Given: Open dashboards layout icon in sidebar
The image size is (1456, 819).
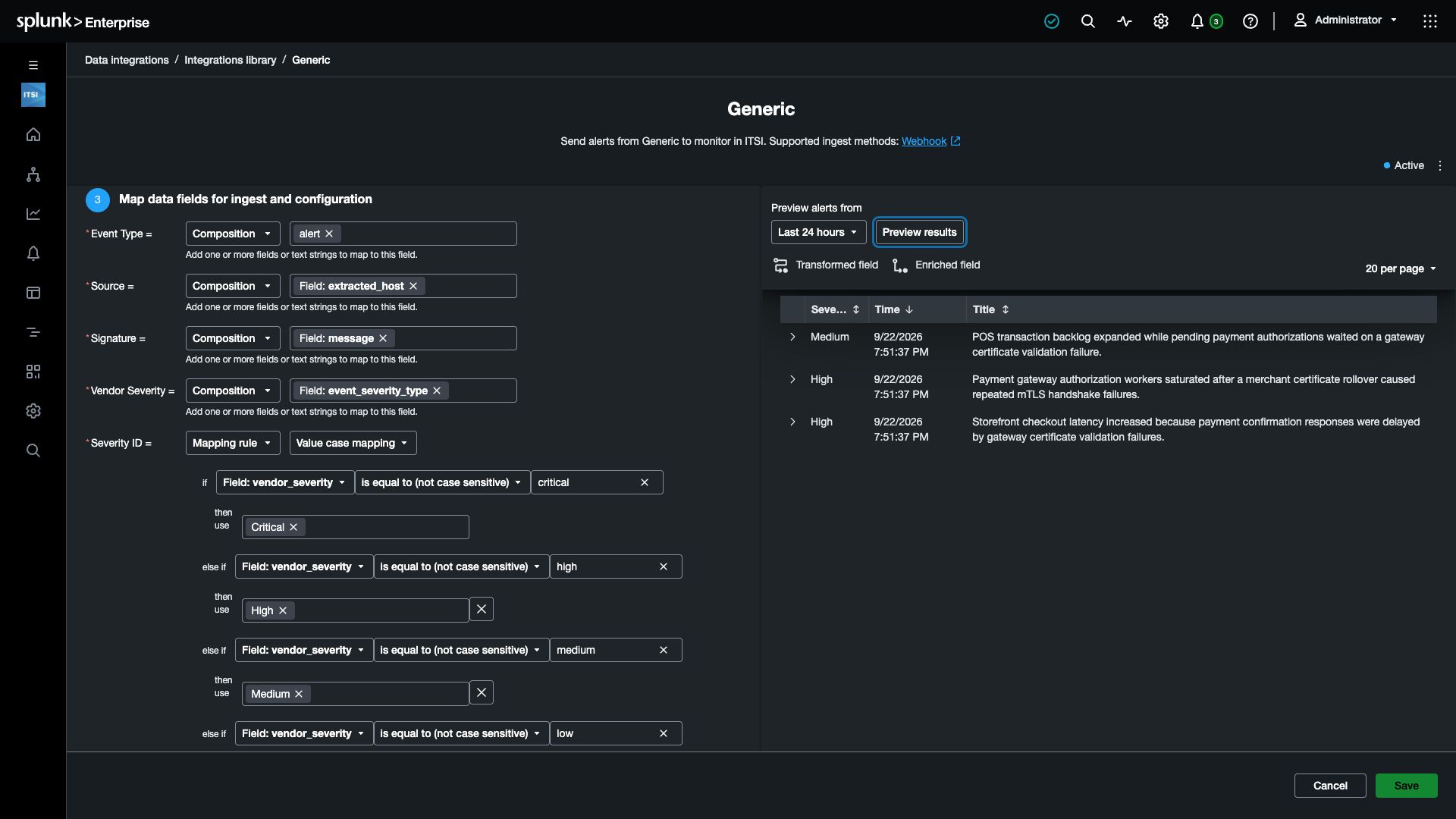Looking at the screenshot, I should (33, 293).
